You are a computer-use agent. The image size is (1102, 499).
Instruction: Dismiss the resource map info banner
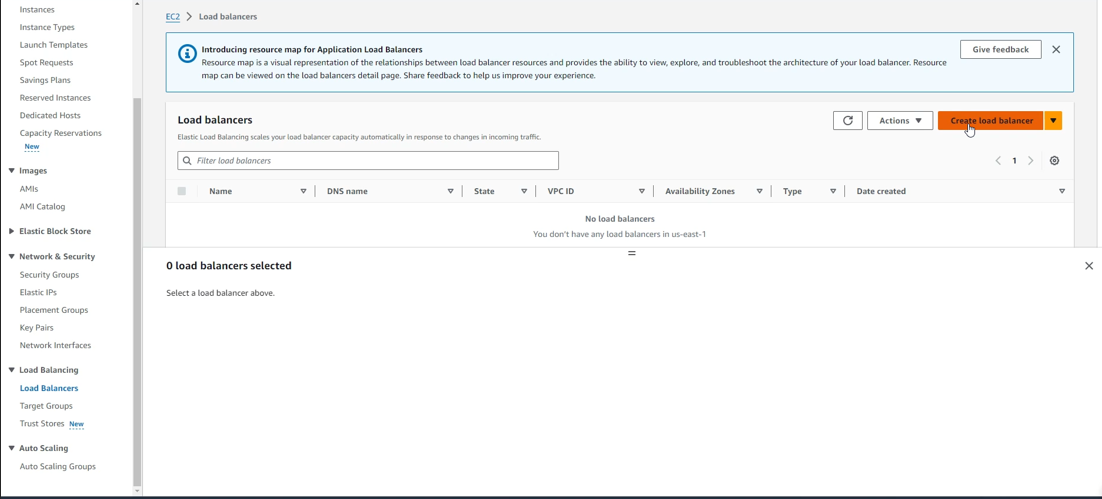coord(1056,50)
